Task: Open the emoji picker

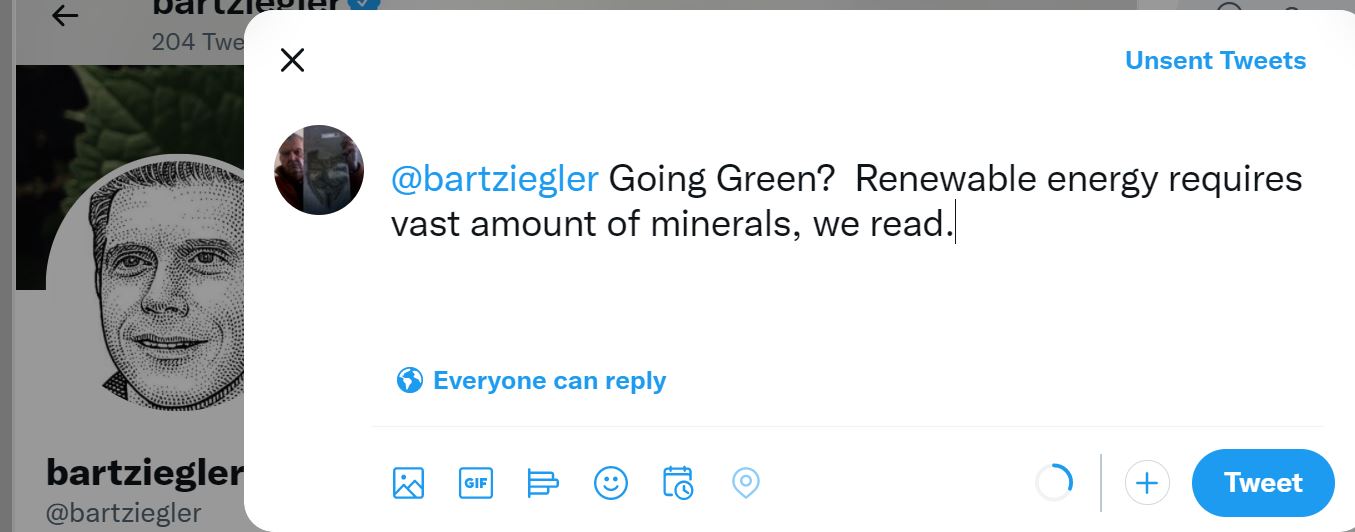Action: click(x=610, y=483)
